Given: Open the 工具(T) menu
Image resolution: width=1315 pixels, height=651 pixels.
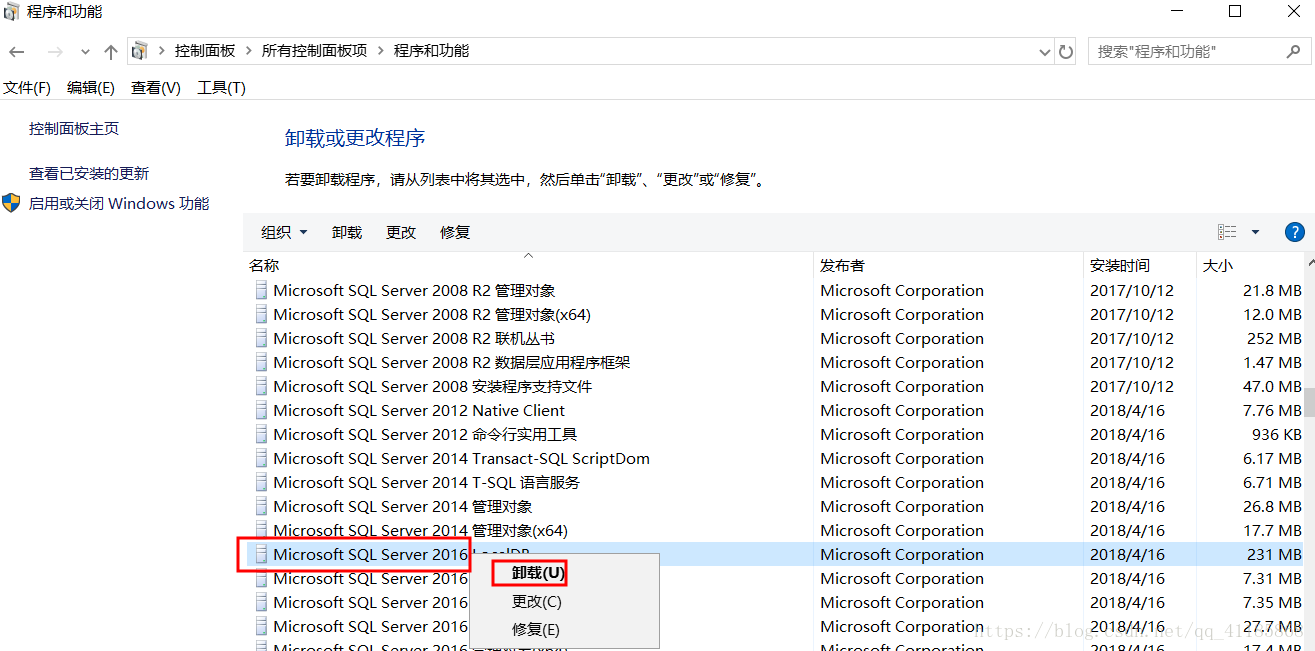Looking at the screenshot, I should (x=221, y=88).
